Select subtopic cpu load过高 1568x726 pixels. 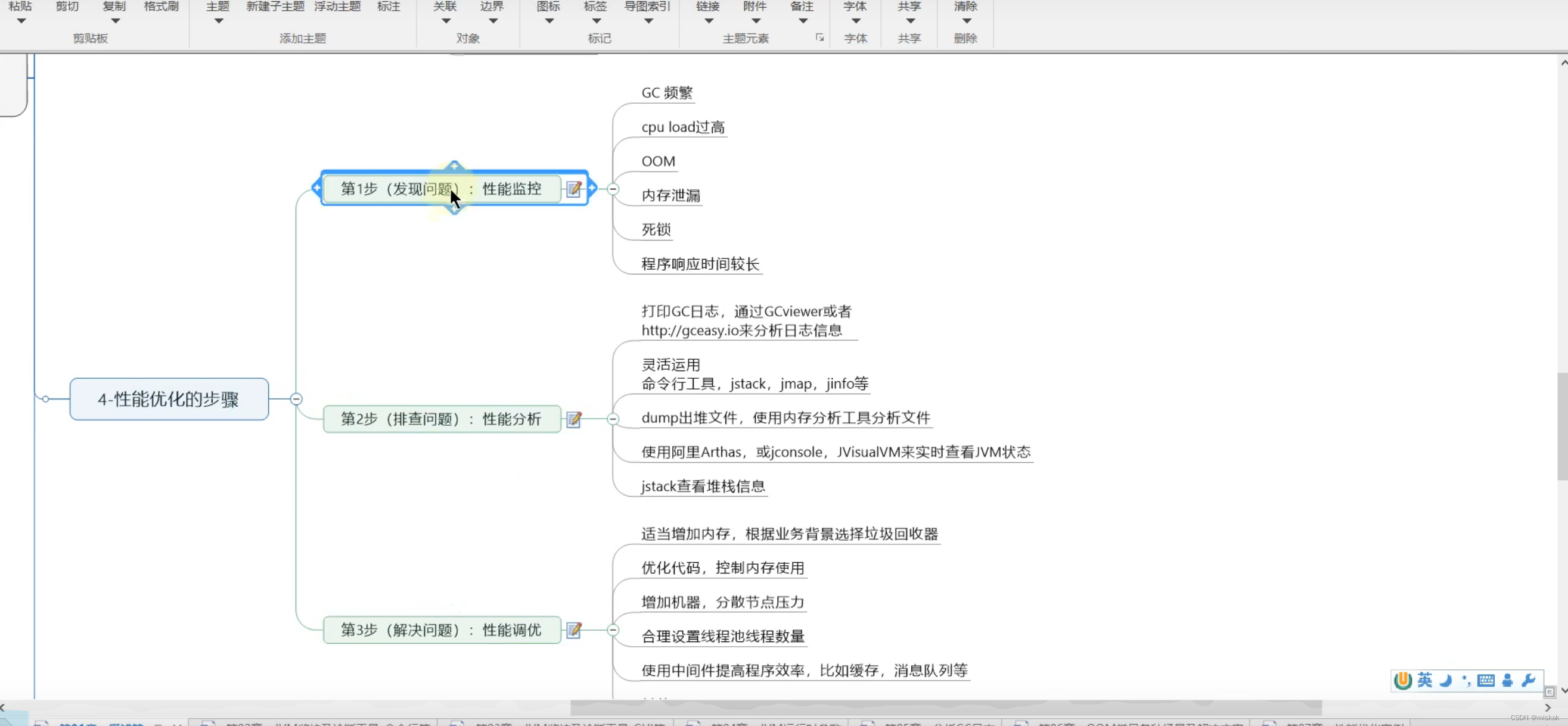coord(683,127)
